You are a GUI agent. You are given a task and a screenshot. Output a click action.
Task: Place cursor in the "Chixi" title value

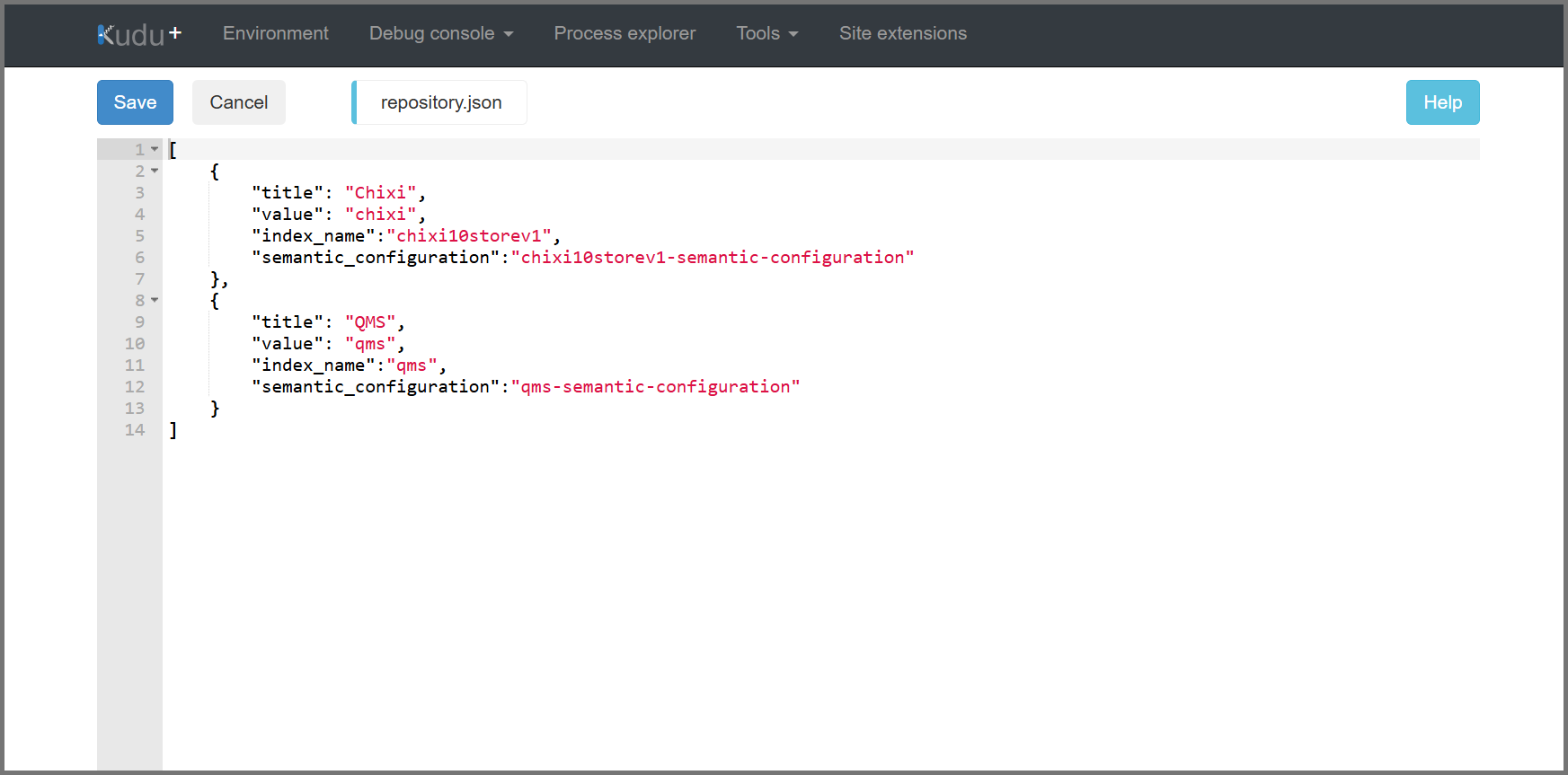coord(380,193)
